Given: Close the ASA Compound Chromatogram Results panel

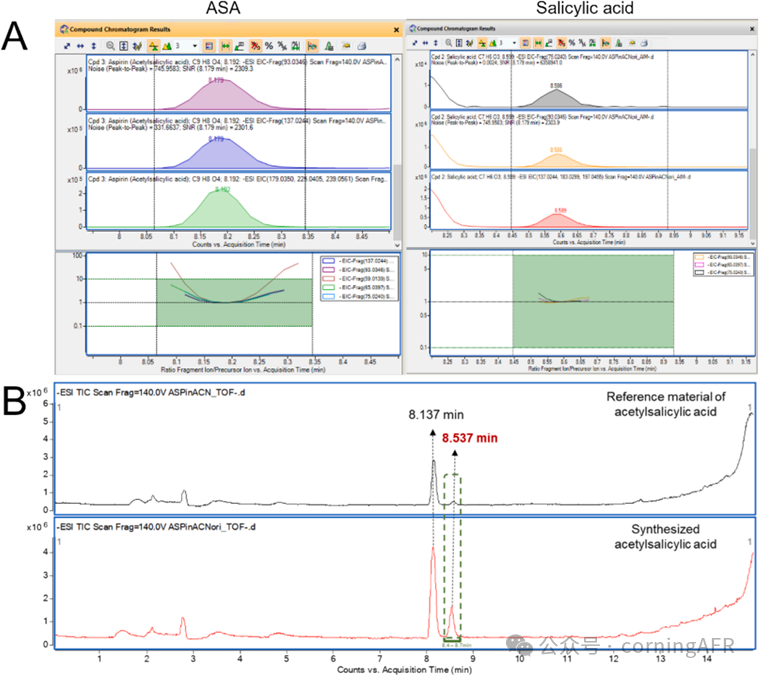Looking at the screenshot, I should coord(396,30).
